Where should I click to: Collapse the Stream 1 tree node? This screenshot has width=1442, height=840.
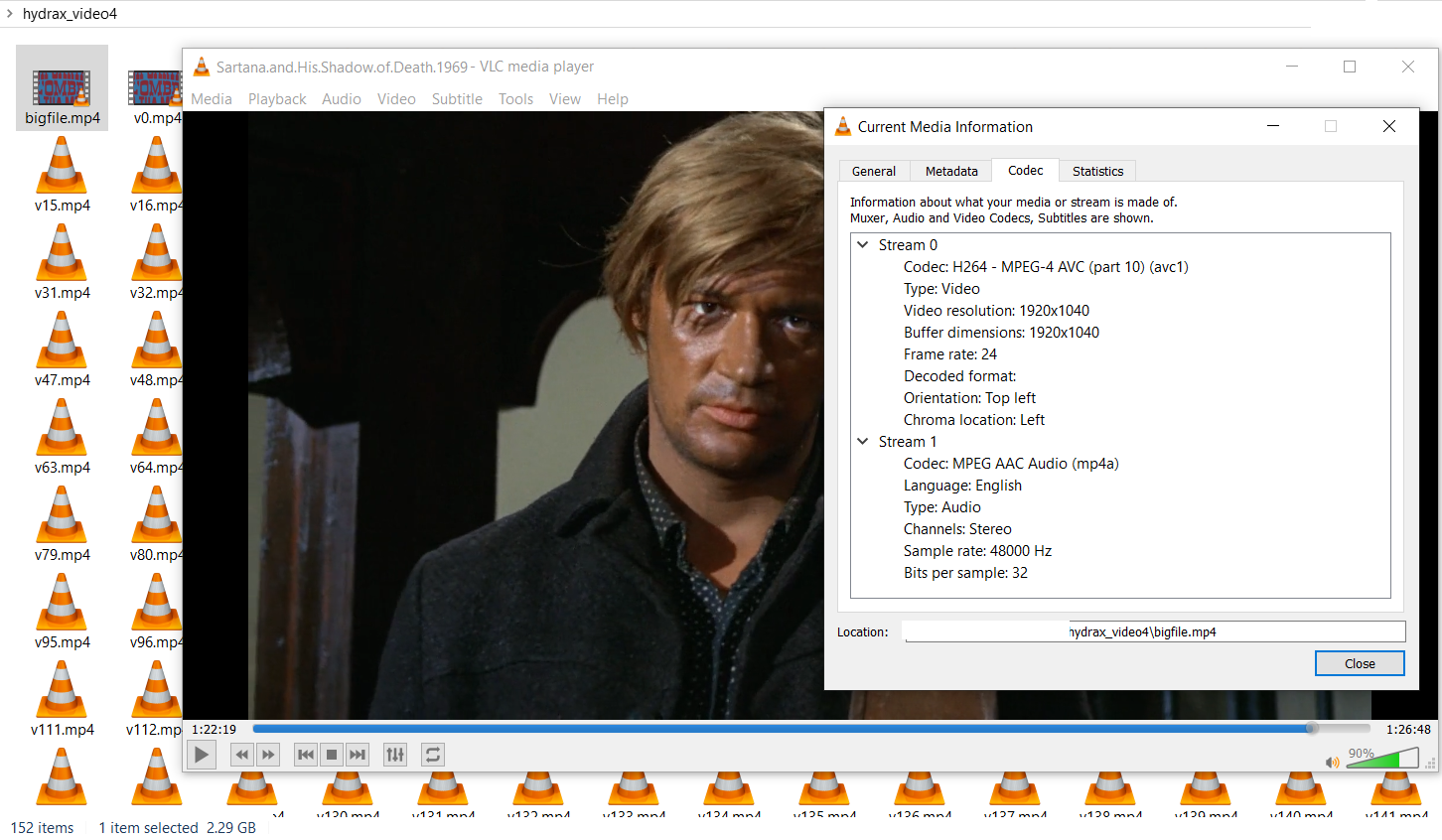point(863,442)
